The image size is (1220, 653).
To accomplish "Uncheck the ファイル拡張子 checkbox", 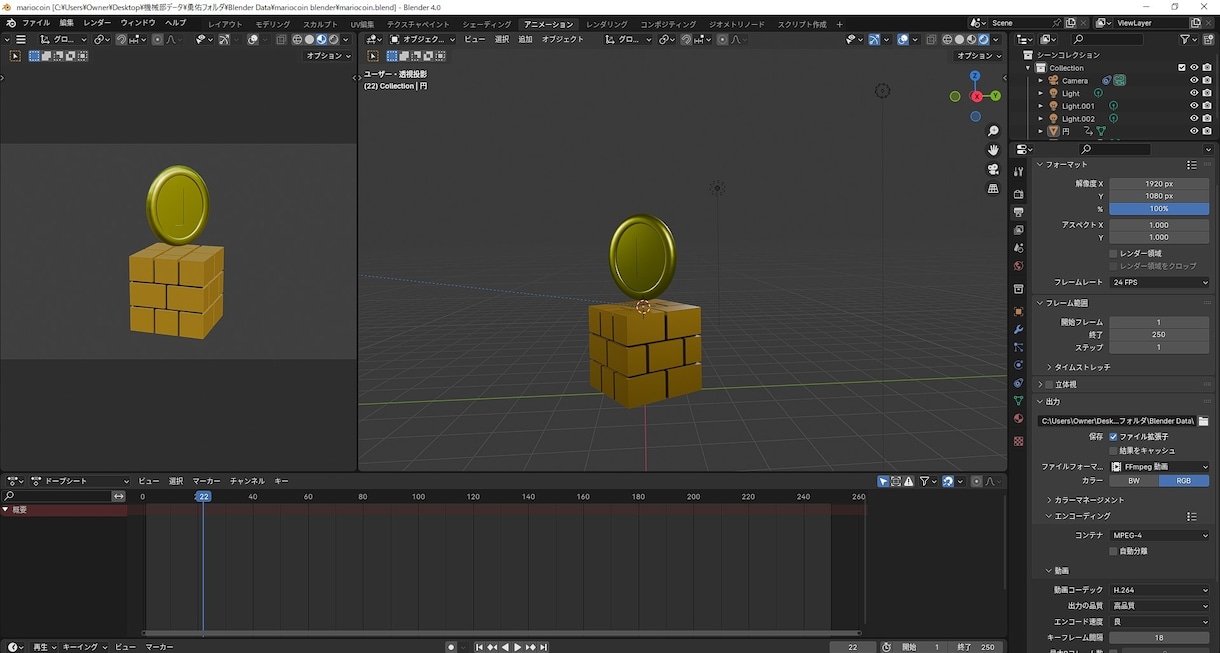I will pyautogui.click(x=1113, y=437).
